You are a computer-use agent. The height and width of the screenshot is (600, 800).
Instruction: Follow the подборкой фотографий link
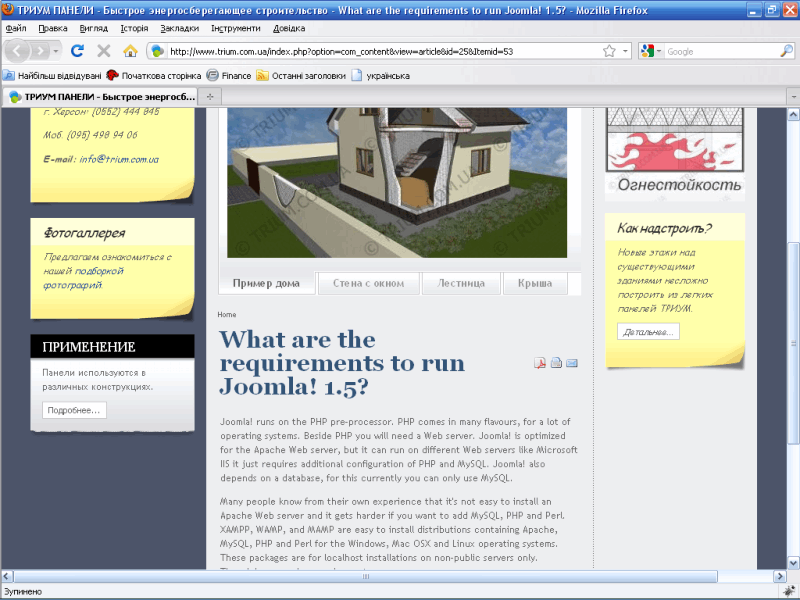84,278
